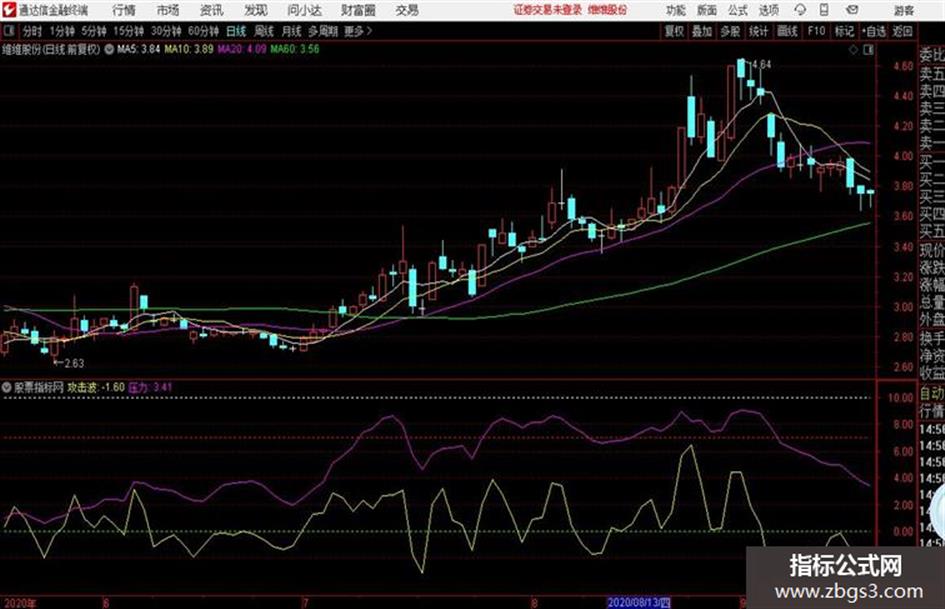Open the 股票指标网 indicator round dropdown button

[7, 387]
